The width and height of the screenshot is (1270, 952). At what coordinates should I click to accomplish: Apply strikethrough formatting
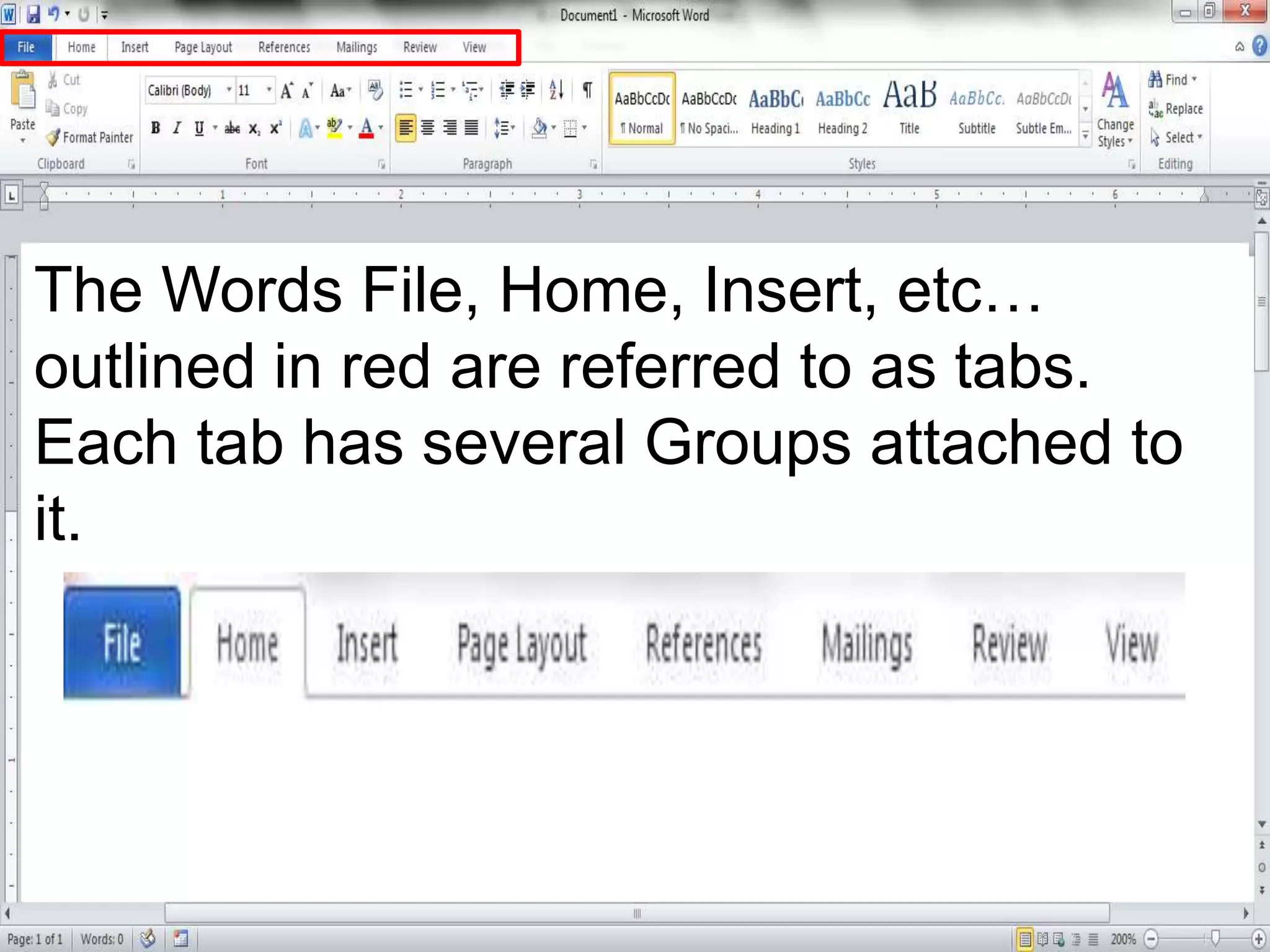pyautogui.click(x=233, y=128)
